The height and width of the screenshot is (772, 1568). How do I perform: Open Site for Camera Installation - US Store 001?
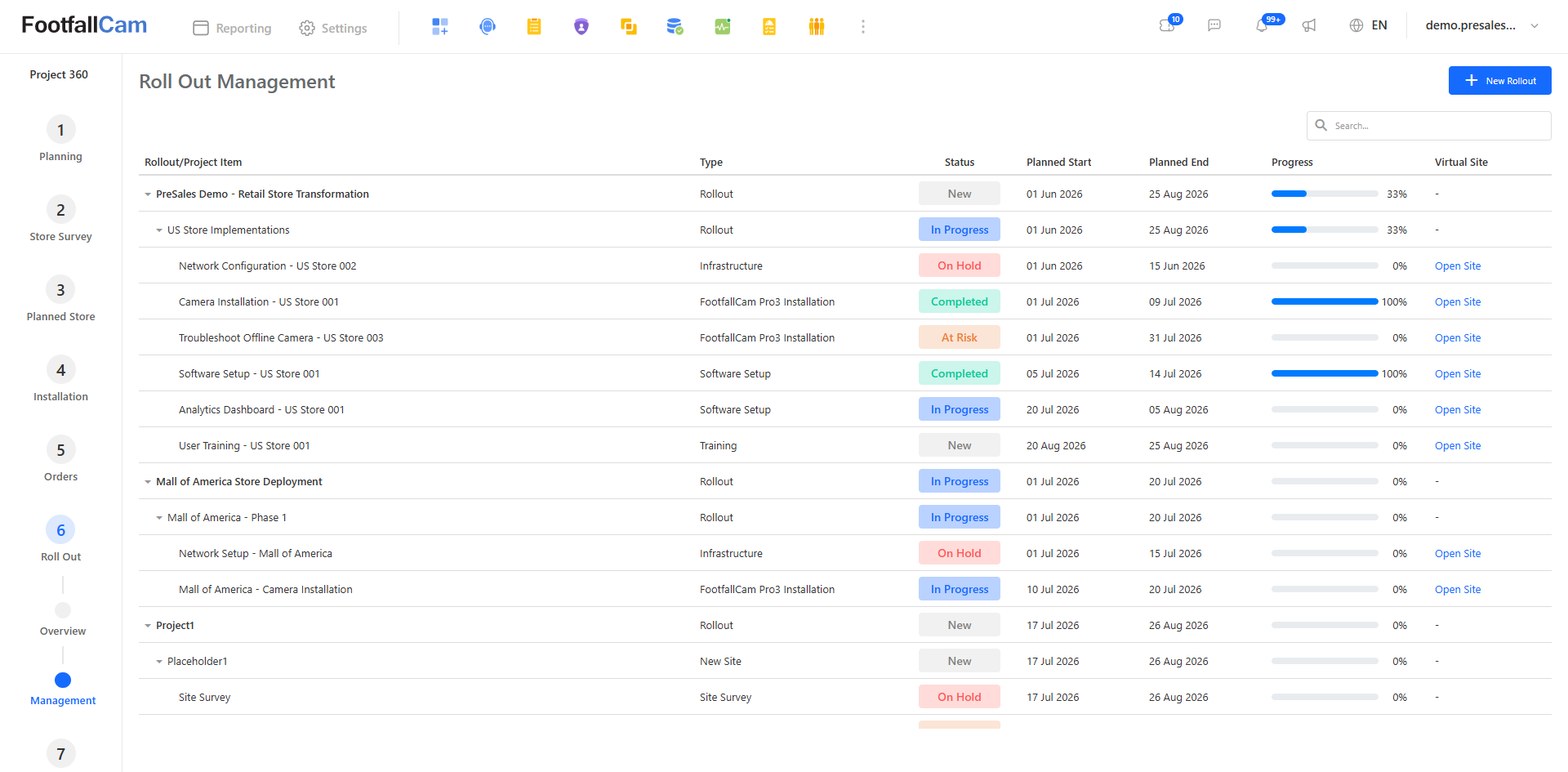1458,302
